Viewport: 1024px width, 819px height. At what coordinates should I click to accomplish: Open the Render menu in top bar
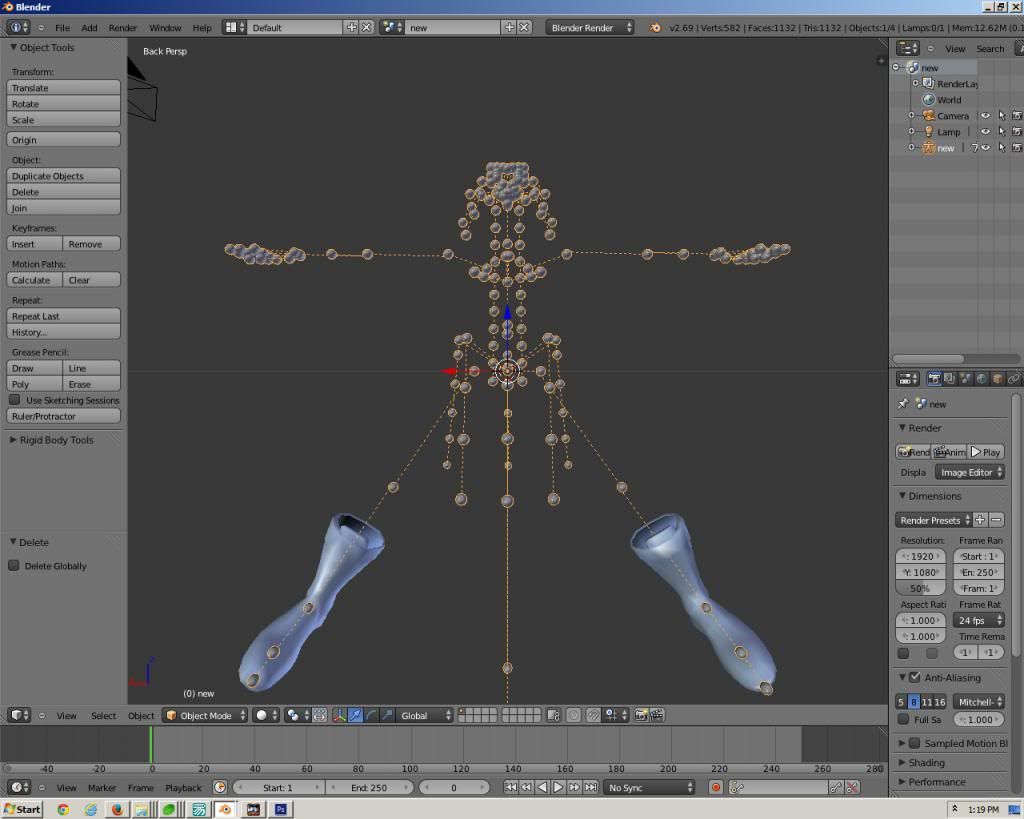(123, 28)
